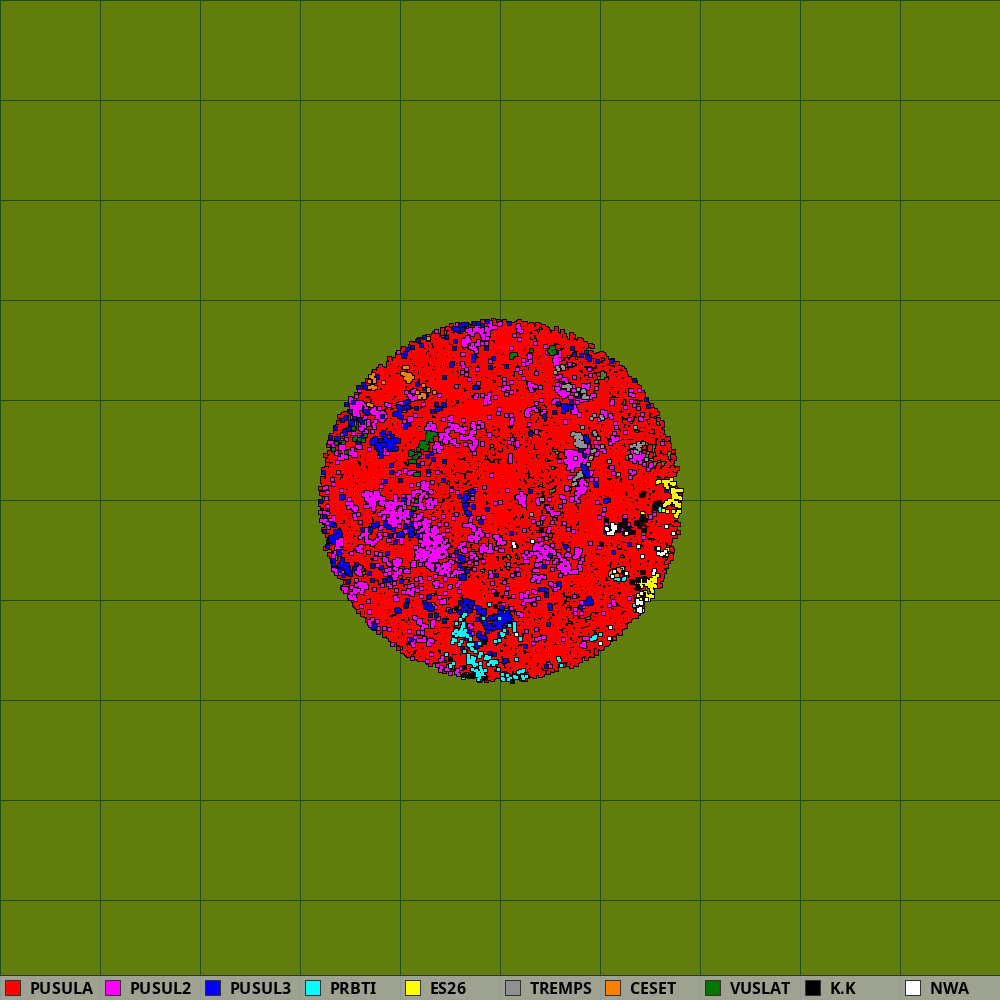Select the PRBTI legend label
Screen dimensions: 1000x1000
[x=353, y=989]
